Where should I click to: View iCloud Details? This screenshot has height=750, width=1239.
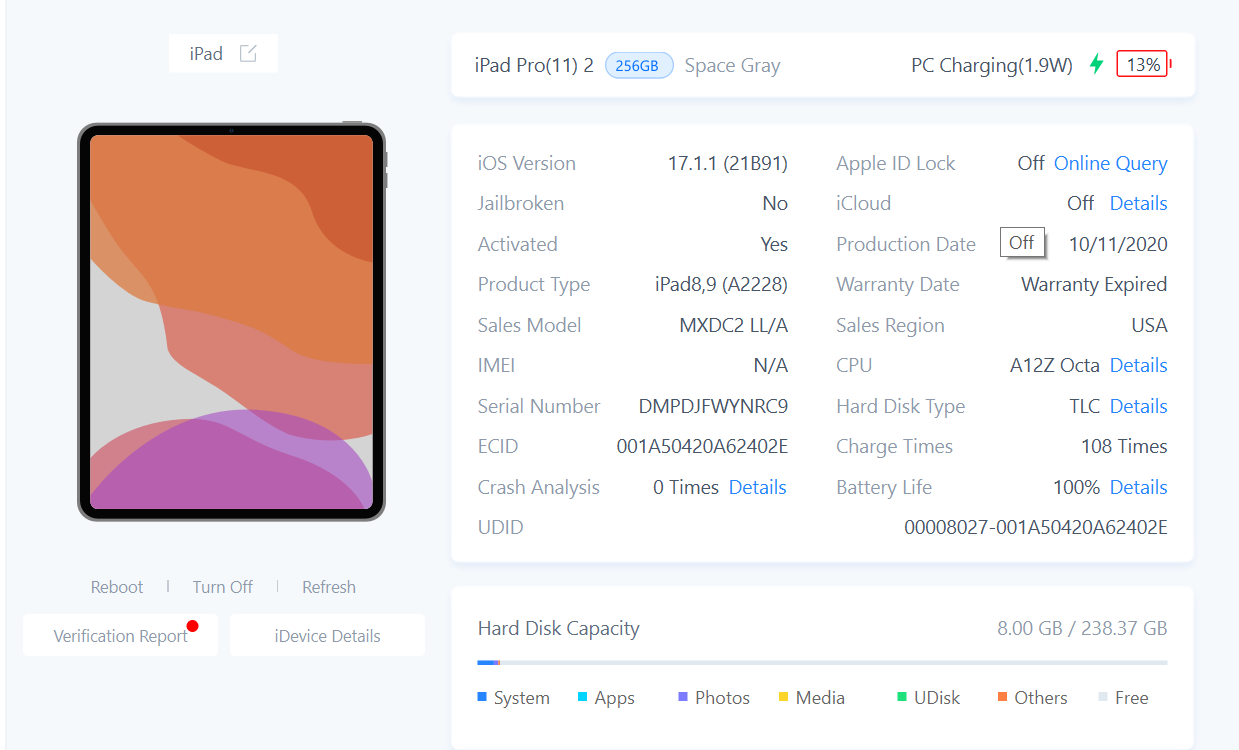point(1138,202)
